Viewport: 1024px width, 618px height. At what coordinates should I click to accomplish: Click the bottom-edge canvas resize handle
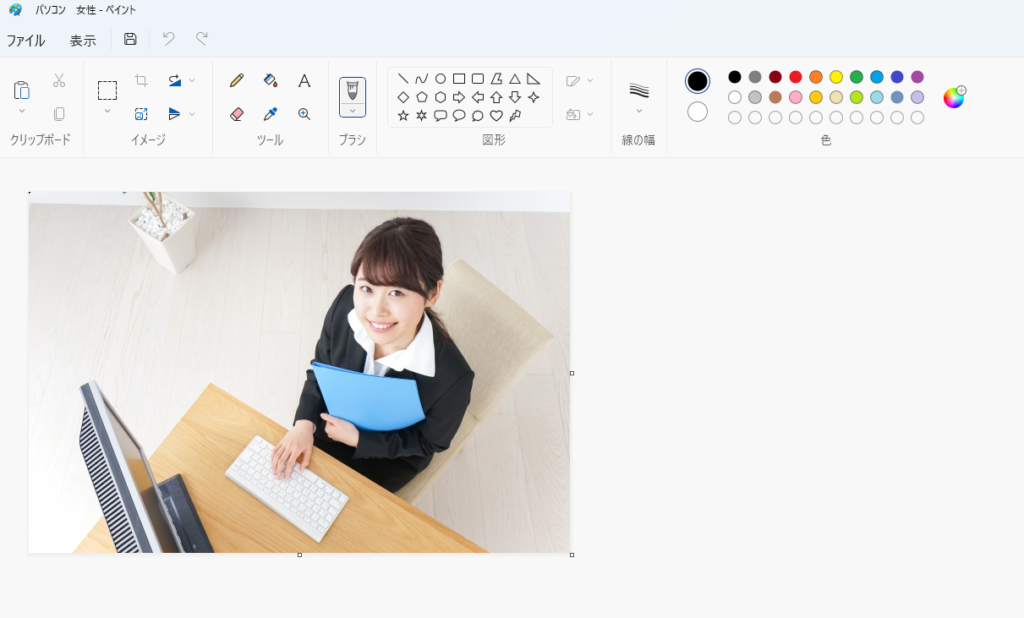[x=300, y=555]
